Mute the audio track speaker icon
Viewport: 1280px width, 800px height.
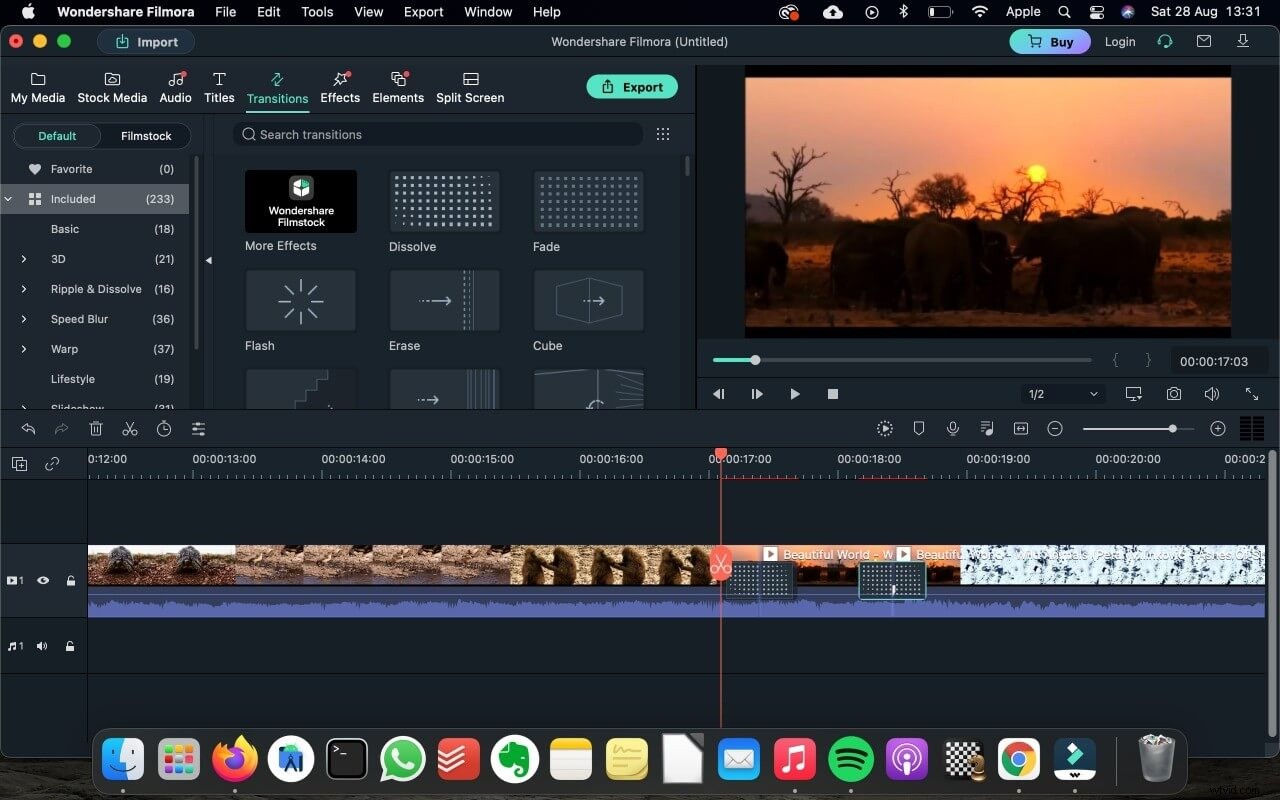point(41,645)
